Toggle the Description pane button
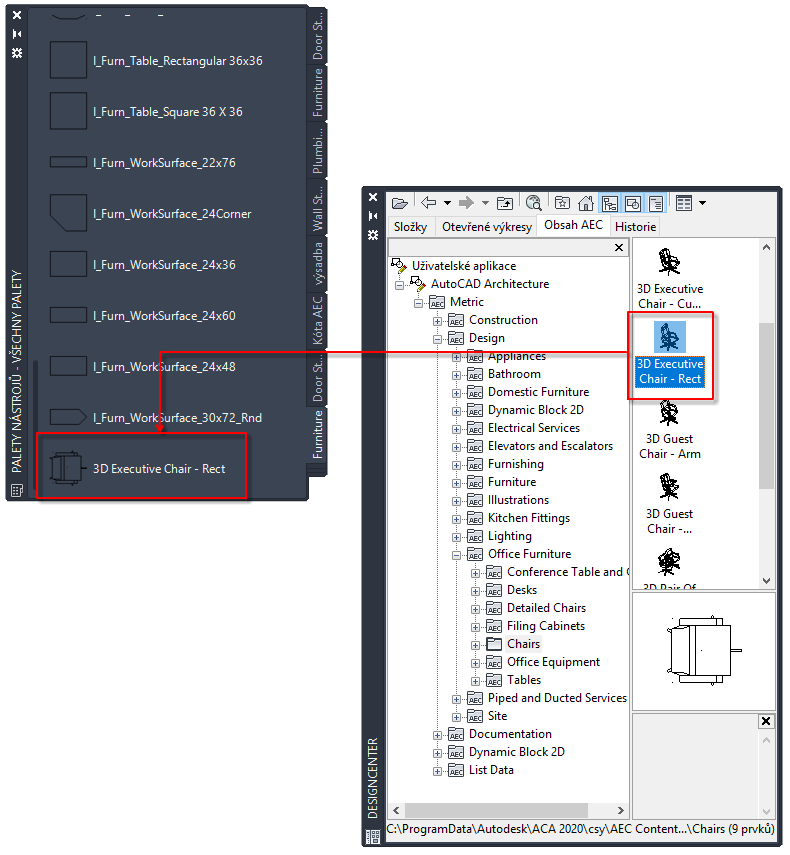 (656, 203)
